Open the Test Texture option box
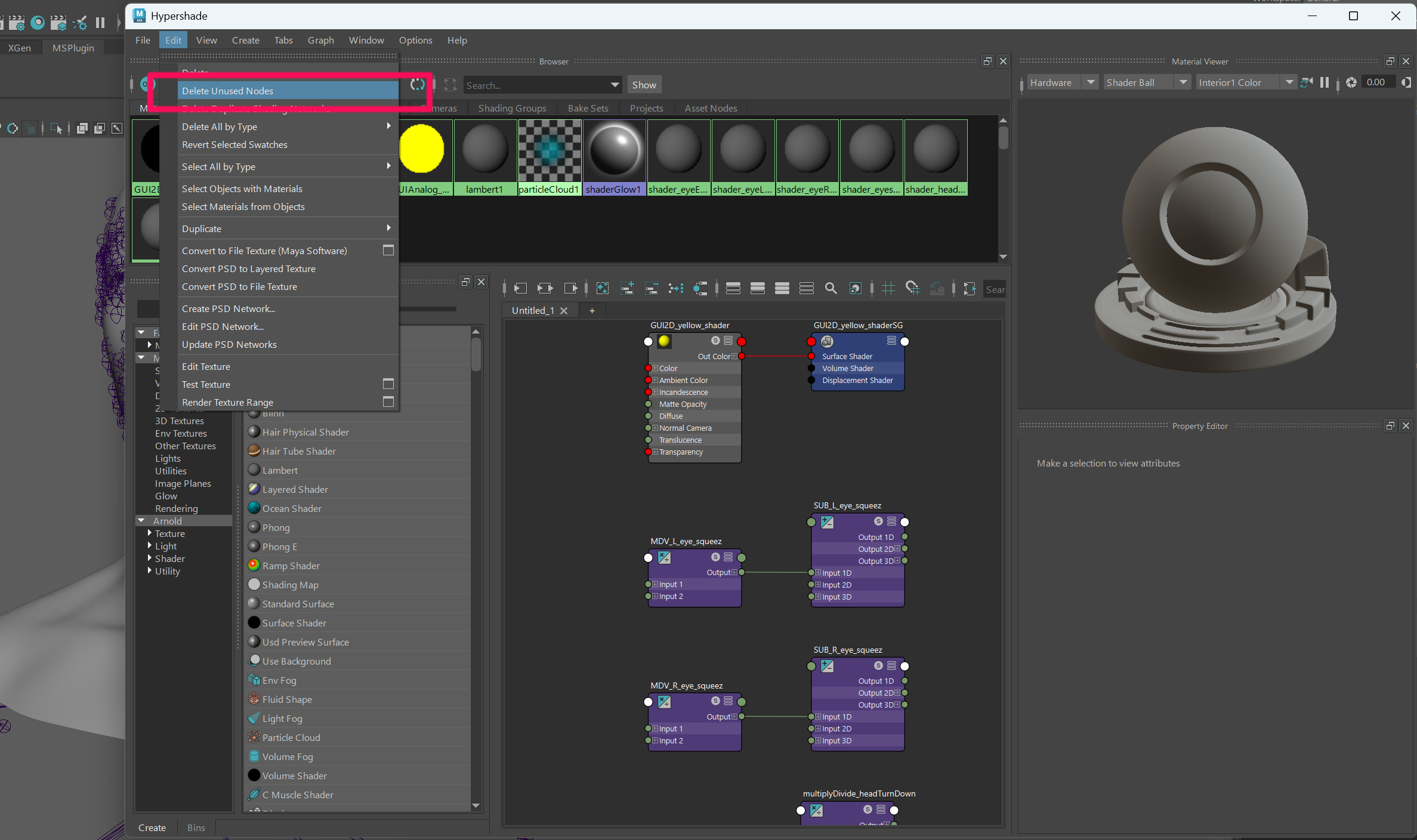 coord(388,384)
